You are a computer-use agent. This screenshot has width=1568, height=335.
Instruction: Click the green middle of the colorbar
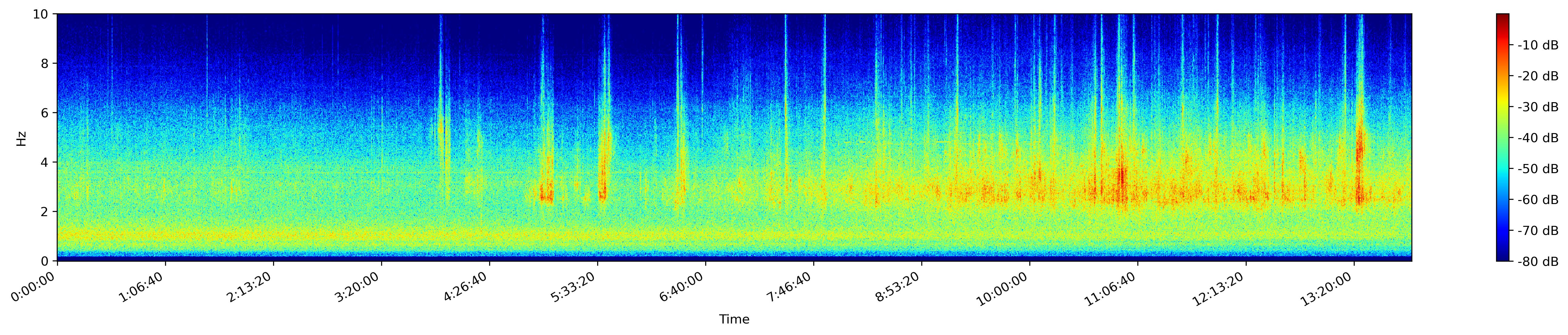pos(1503,138)
